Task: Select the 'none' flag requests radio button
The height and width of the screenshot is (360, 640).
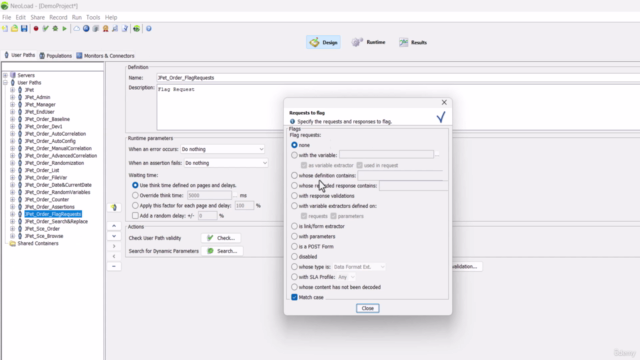Action: [294, 145]
